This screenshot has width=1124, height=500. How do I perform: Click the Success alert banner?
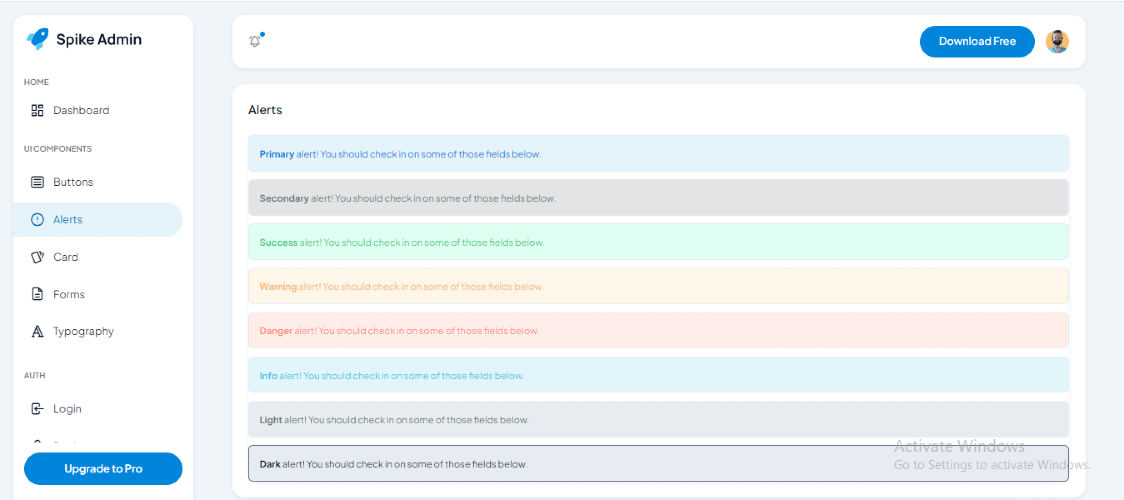tap(658, 242)
